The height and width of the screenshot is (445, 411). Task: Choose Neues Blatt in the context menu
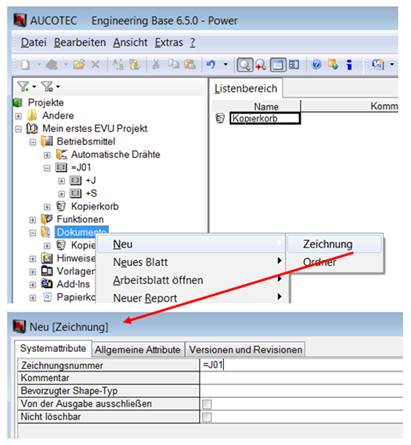click(x=190, y=262)
